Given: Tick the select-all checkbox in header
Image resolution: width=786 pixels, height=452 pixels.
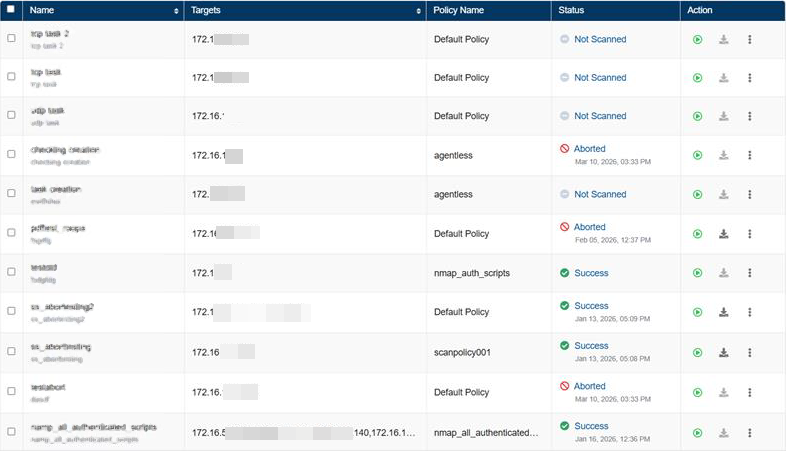Looking at the screenshot, I should 11,9.
